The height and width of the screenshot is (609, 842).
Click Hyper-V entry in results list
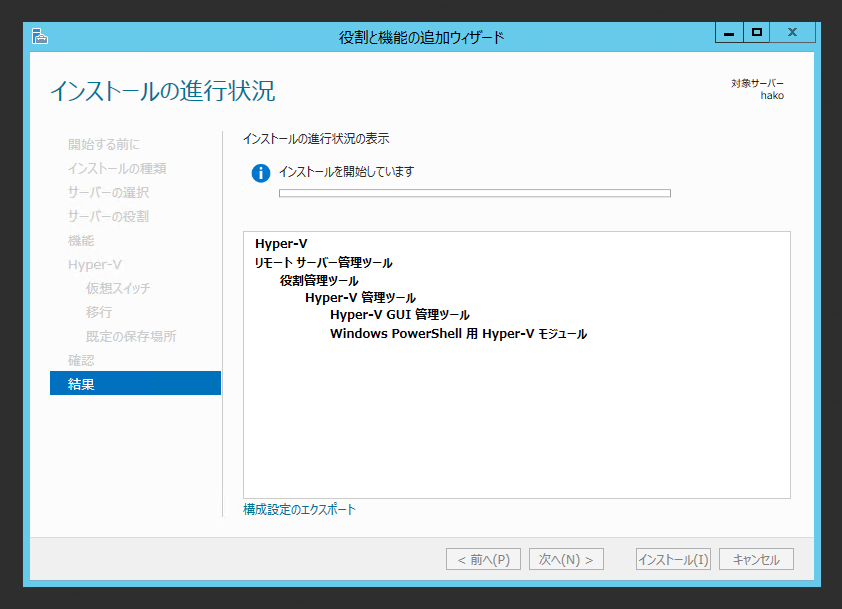tap(281, 243)
